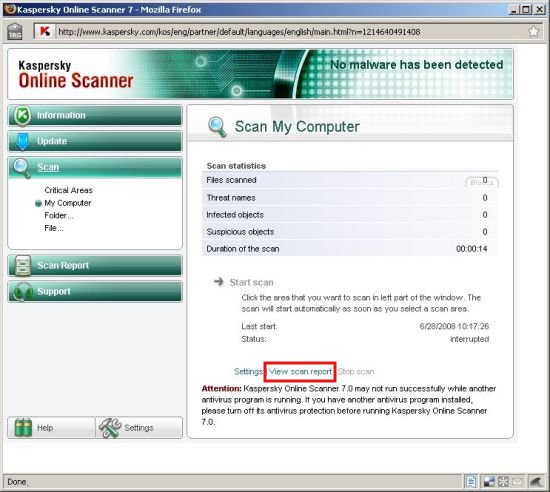Image resolution: width=550 pixels, height=492 pixels.
Task: Open the Update section
Action: click(x=95, y=141)
